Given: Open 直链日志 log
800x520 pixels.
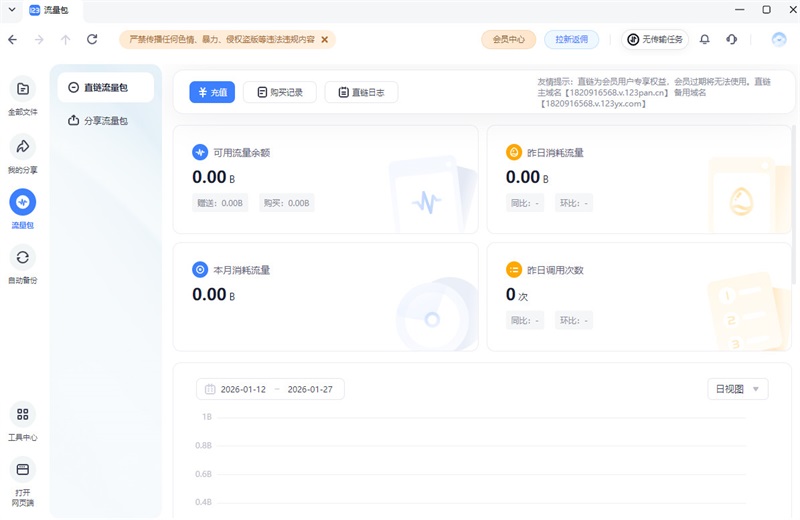Looking at the screenshot, I should pyautogui.click(x=361, y=92).
